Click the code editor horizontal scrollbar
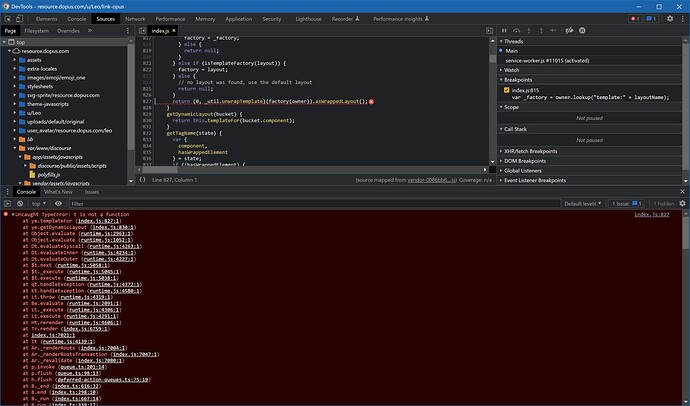Image resolution: width=690 pixels, height=406 pixels. (159, 169)
